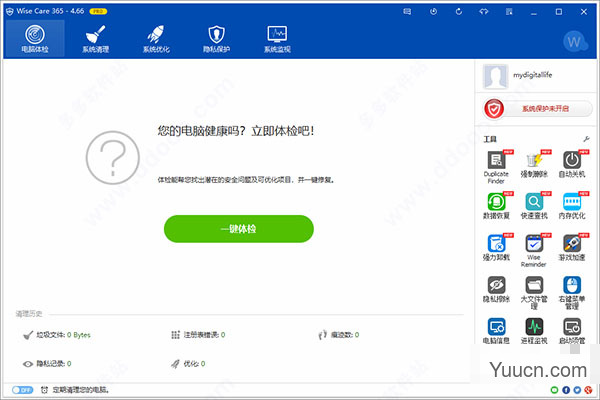
Task: Open the Facebook icon at bottom right
Action: (x=566, y=390)
